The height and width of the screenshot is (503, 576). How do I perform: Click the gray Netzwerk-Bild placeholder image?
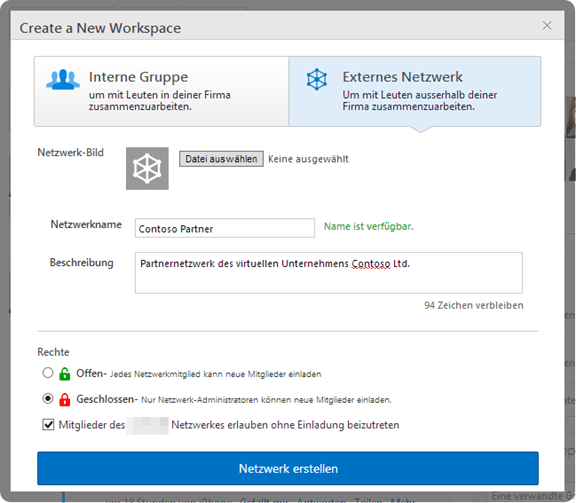coord(147,169)
